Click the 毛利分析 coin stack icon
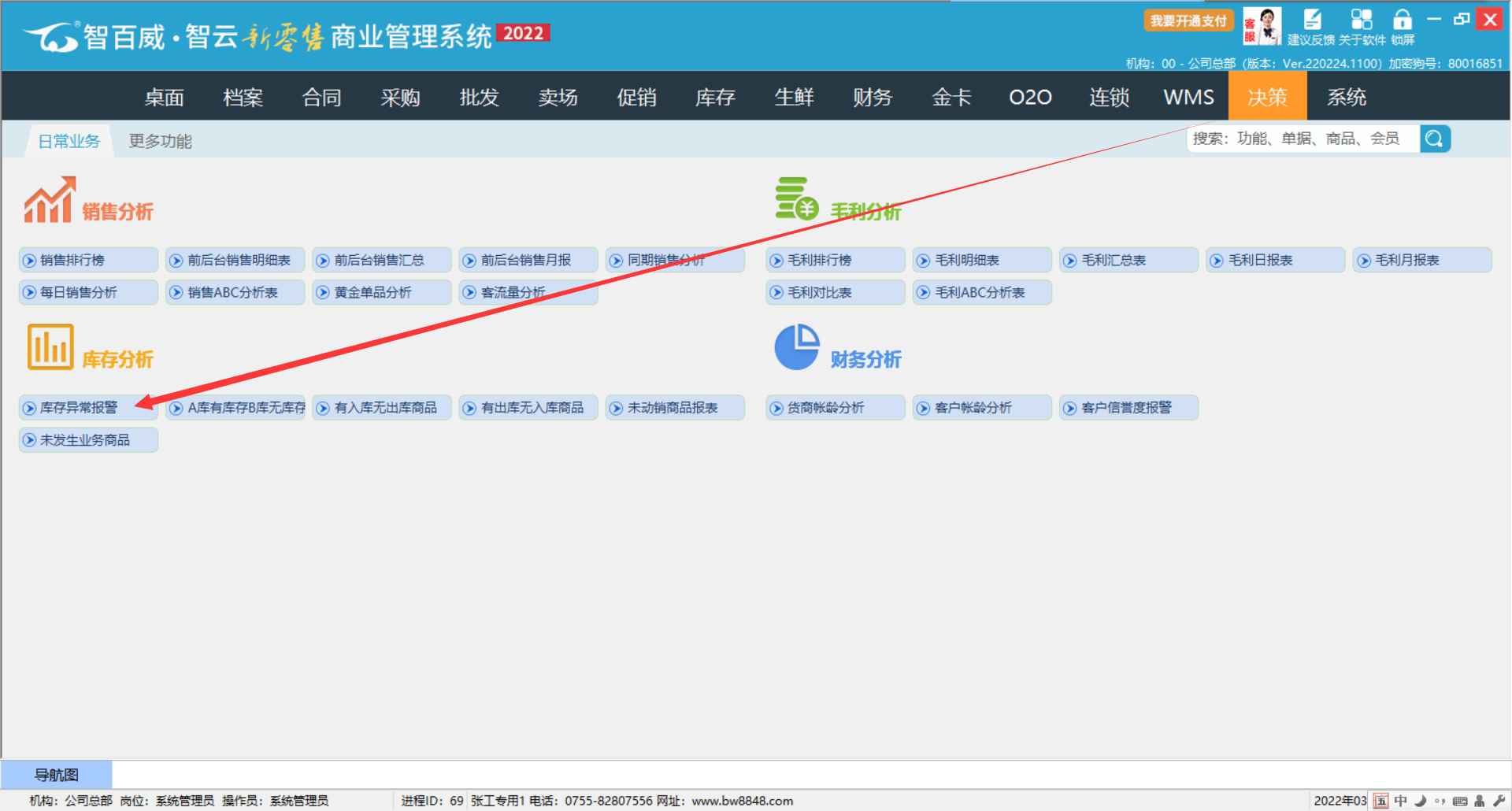The image size is (1512, 811). [x=796, y=199]
